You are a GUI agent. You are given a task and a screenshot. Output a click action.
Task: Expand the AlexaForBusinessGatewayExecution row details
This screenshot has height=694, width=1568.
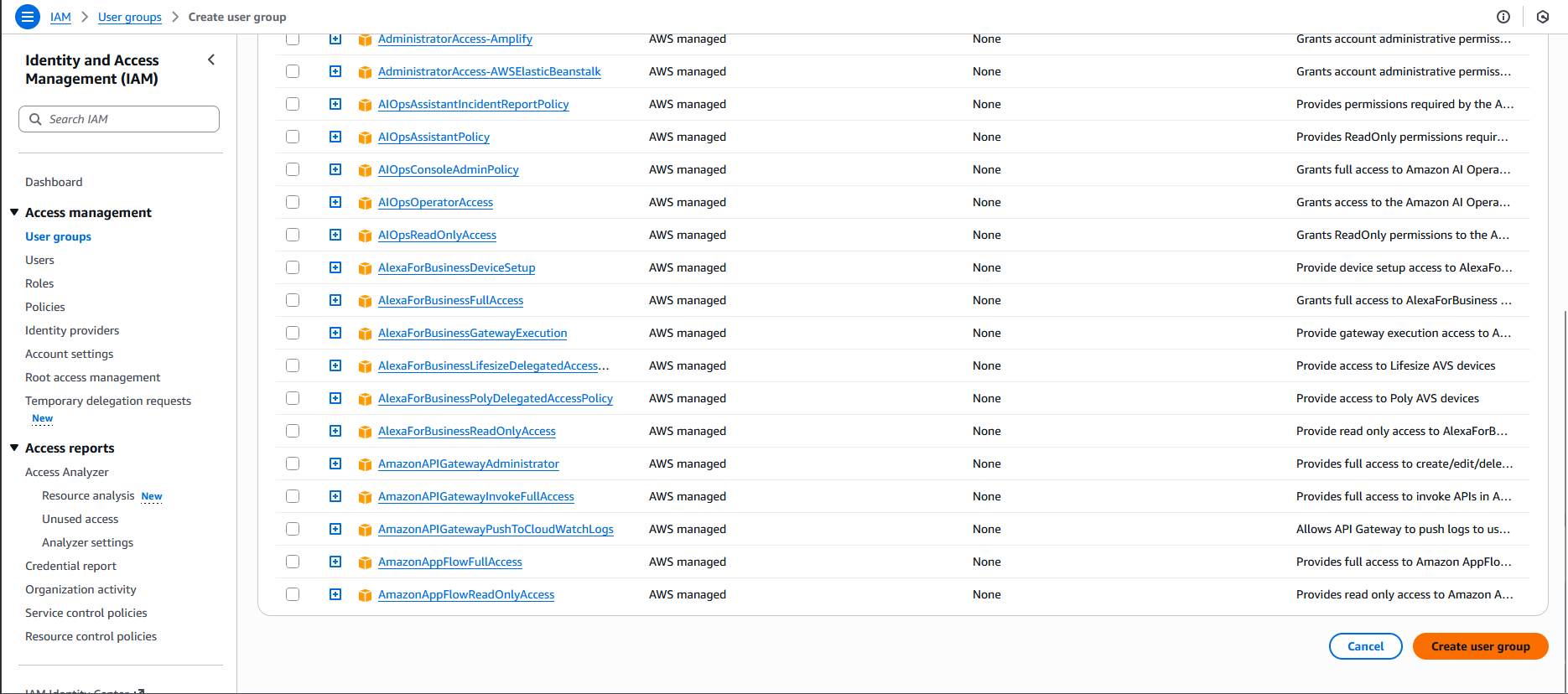pyautogui.click(x=335, y=333)
